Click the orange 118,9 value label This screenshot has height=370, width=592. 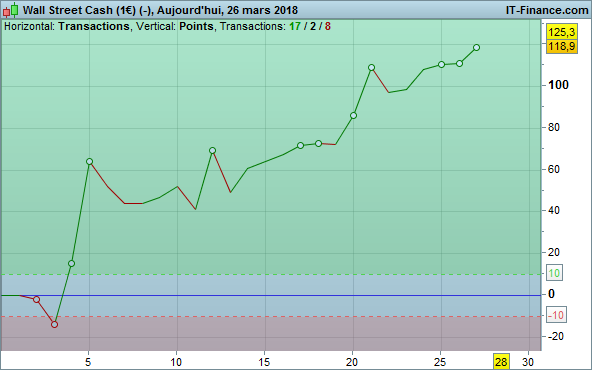(x=562, y=46)
